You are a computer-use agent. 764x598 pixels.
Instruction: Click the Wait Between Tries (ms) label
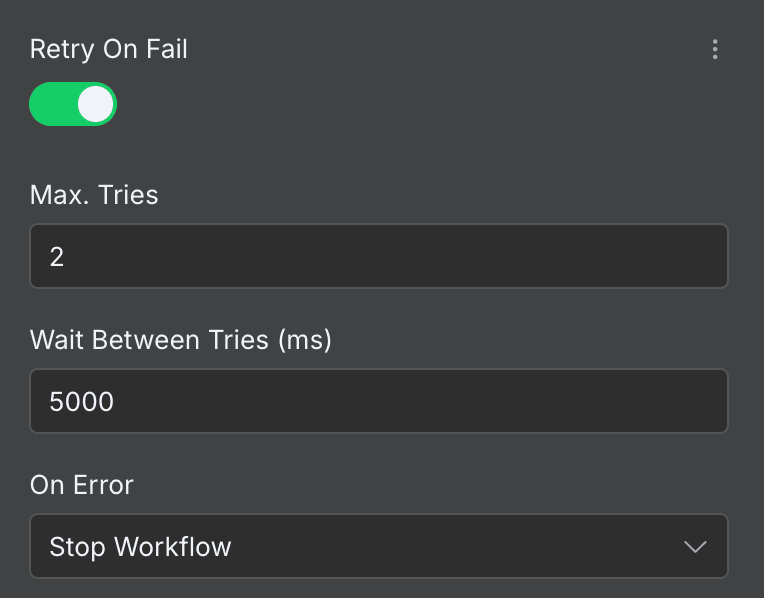point(180,340)
